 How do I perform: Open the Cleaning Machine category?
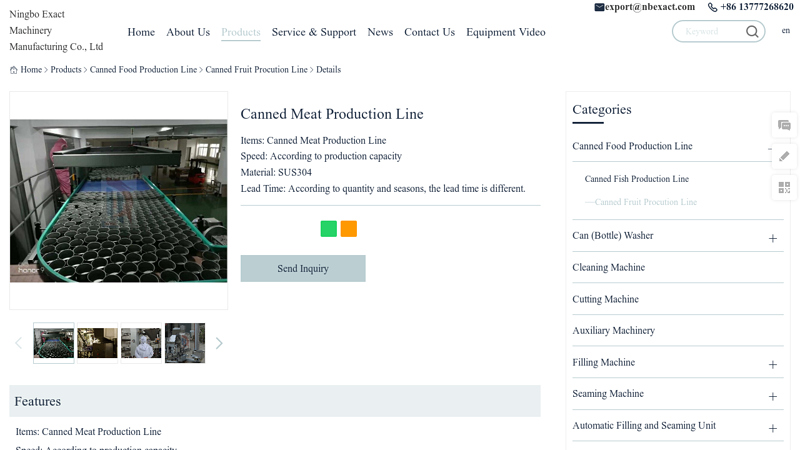(609, 267)
